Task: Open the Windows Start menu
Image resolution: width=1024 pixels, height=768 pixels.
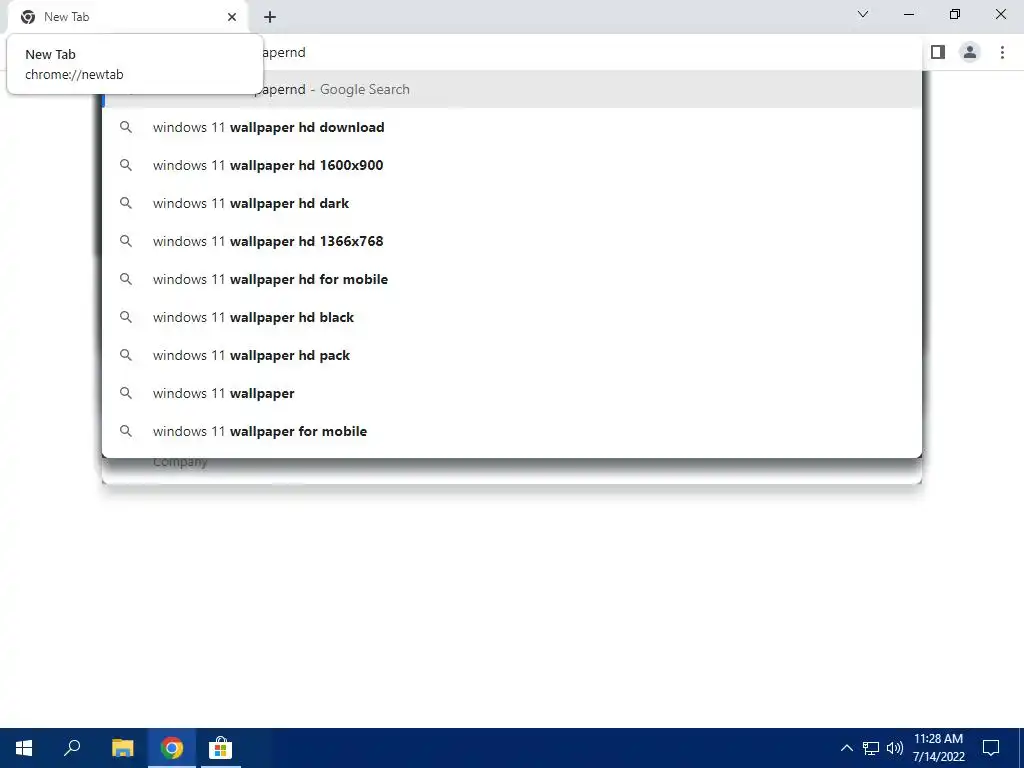Action: tap(24, 748)
